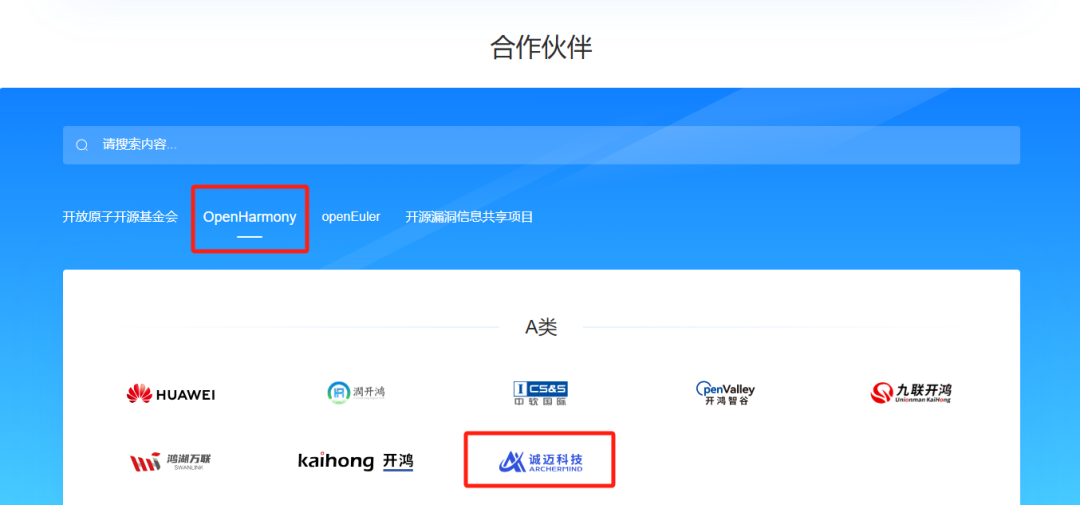Switch to the 开放原子开源基金会 tab
The width and height of the screenshot is (1080, 505).
coord(120,217)
